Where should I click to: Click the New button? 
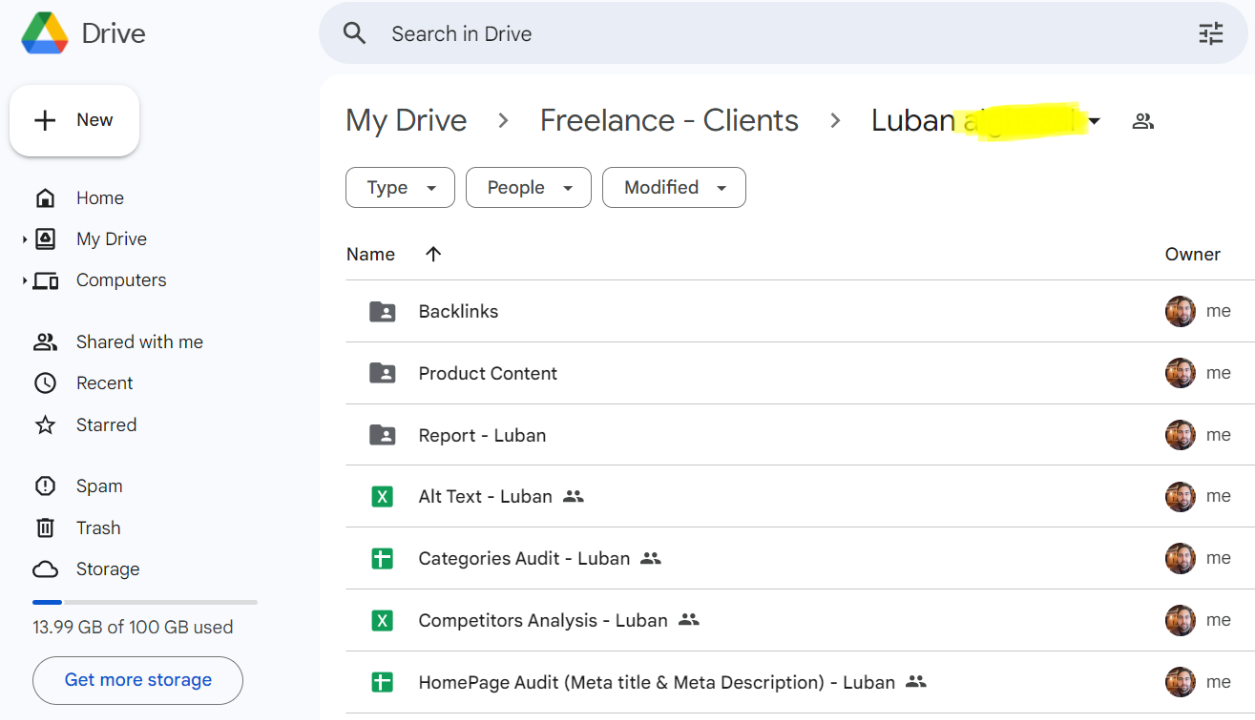74,120
